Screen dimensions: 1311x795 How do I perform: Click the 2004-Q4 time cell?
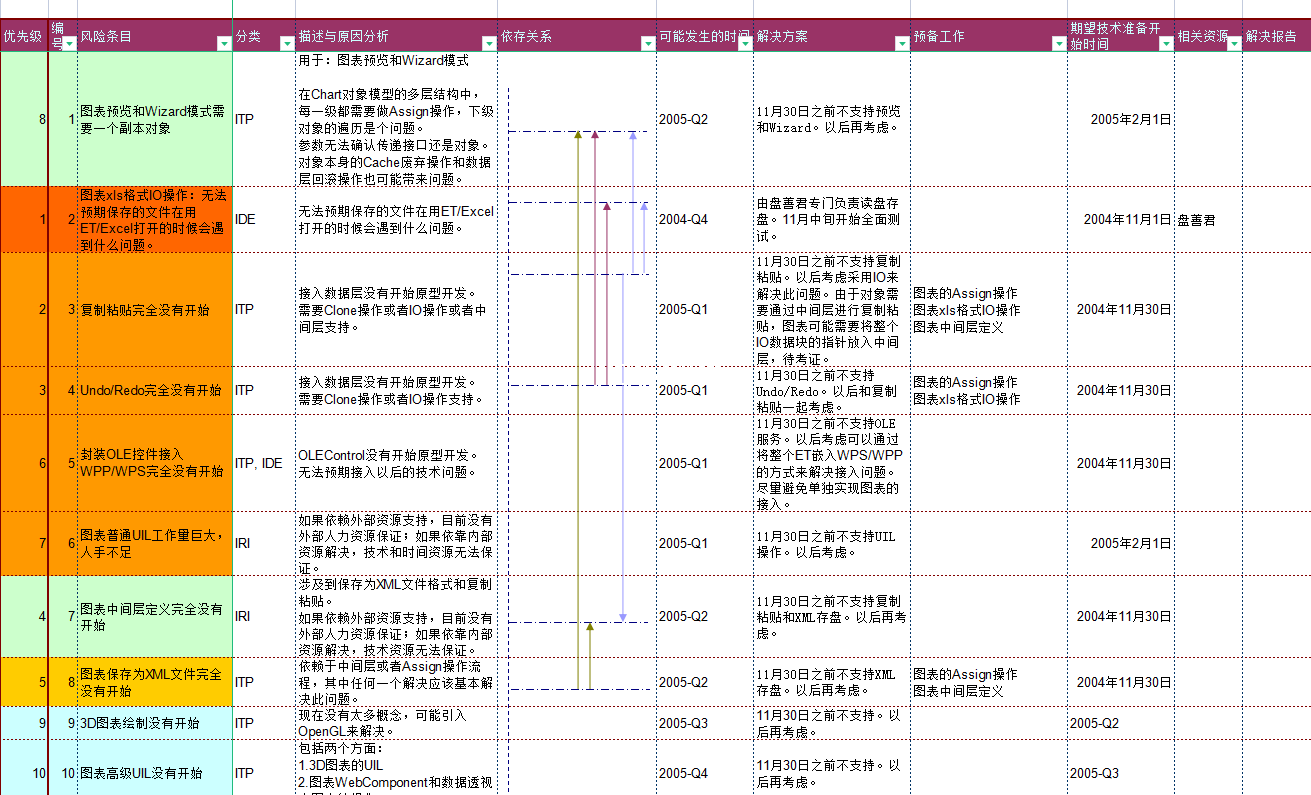pos(704,220)
